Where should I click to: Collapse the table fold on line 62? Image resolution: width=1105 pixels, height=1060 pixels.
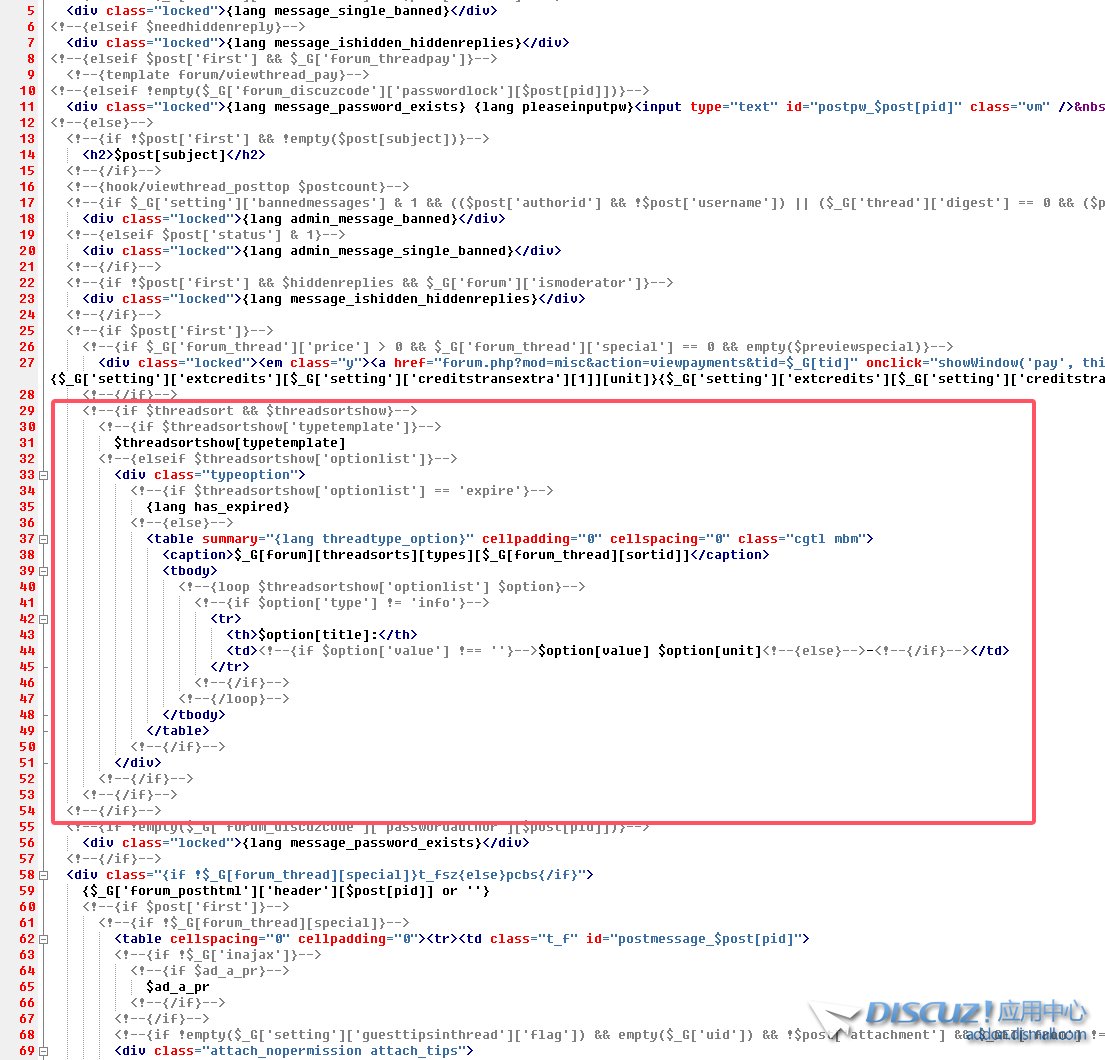(43, 939)
